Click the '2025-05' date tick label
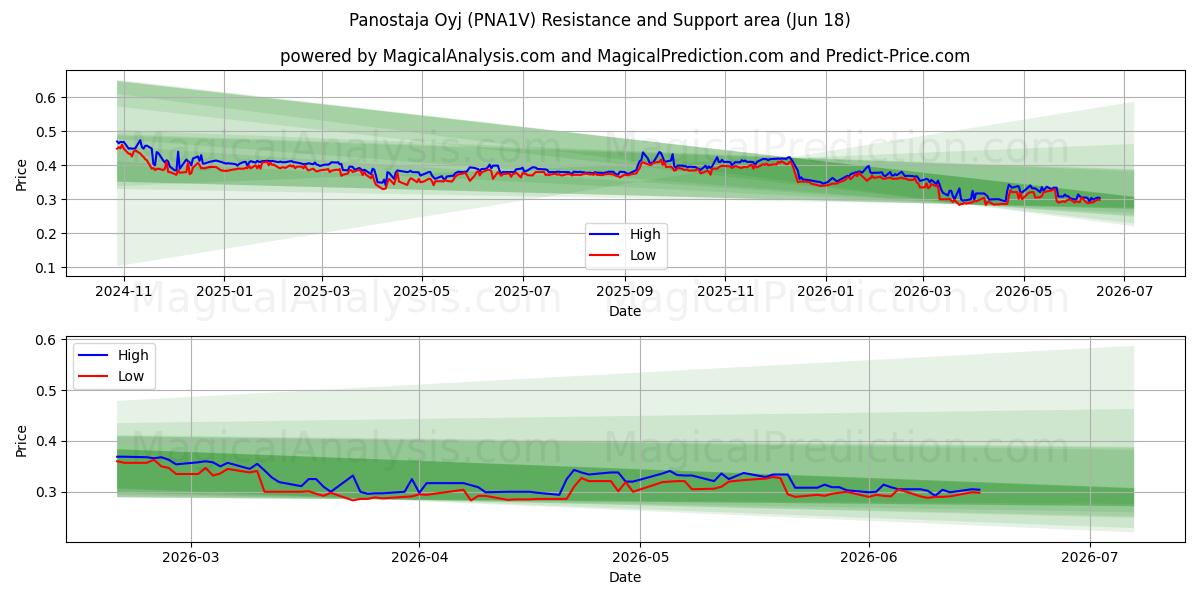The image size is (1200, 600). tap(422, 293)
